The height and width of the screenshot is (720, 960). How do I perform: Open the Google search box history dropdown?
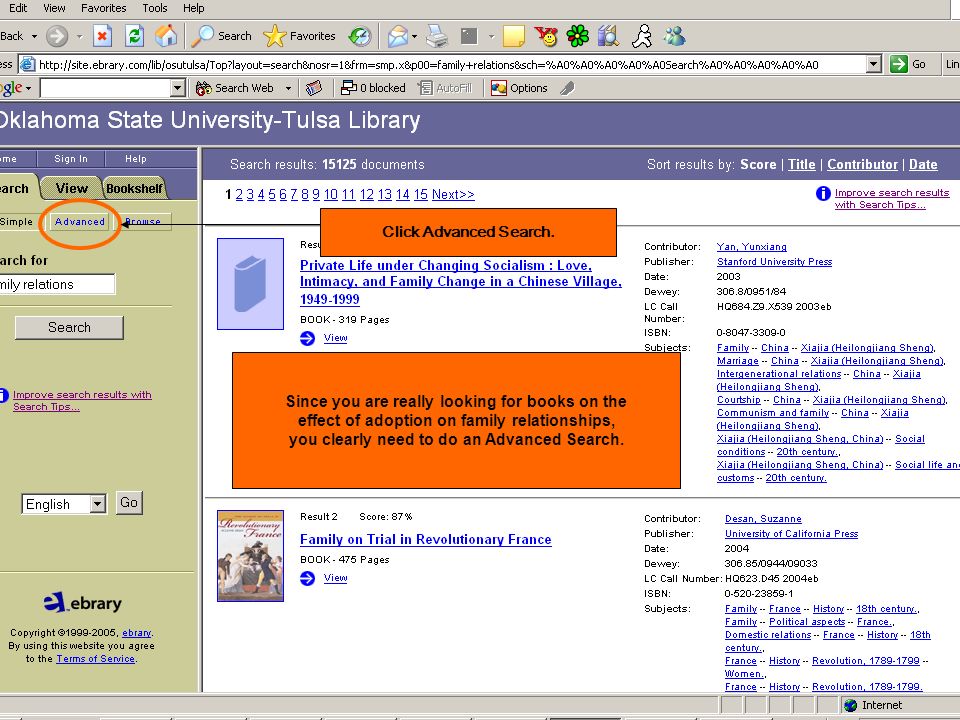178,88
